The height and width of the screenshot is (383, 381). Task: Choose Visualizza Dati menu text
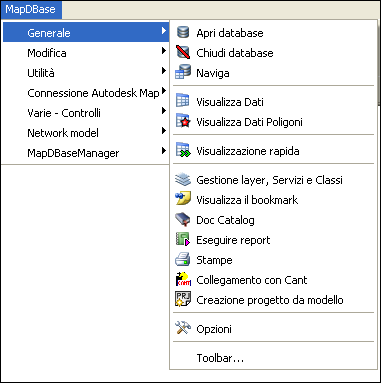[230, 102]
